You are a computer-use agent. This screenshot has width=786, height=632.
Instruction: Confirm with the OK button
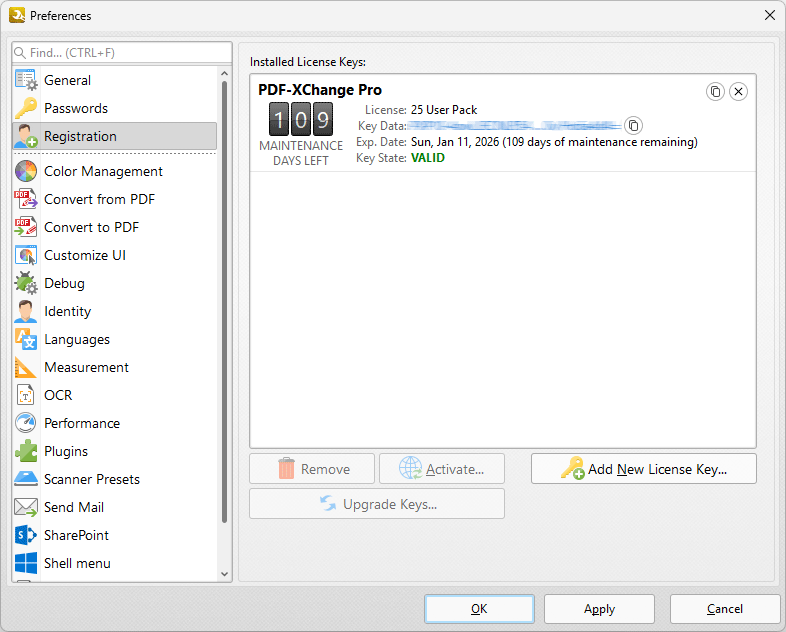click(x=479, y=609)
